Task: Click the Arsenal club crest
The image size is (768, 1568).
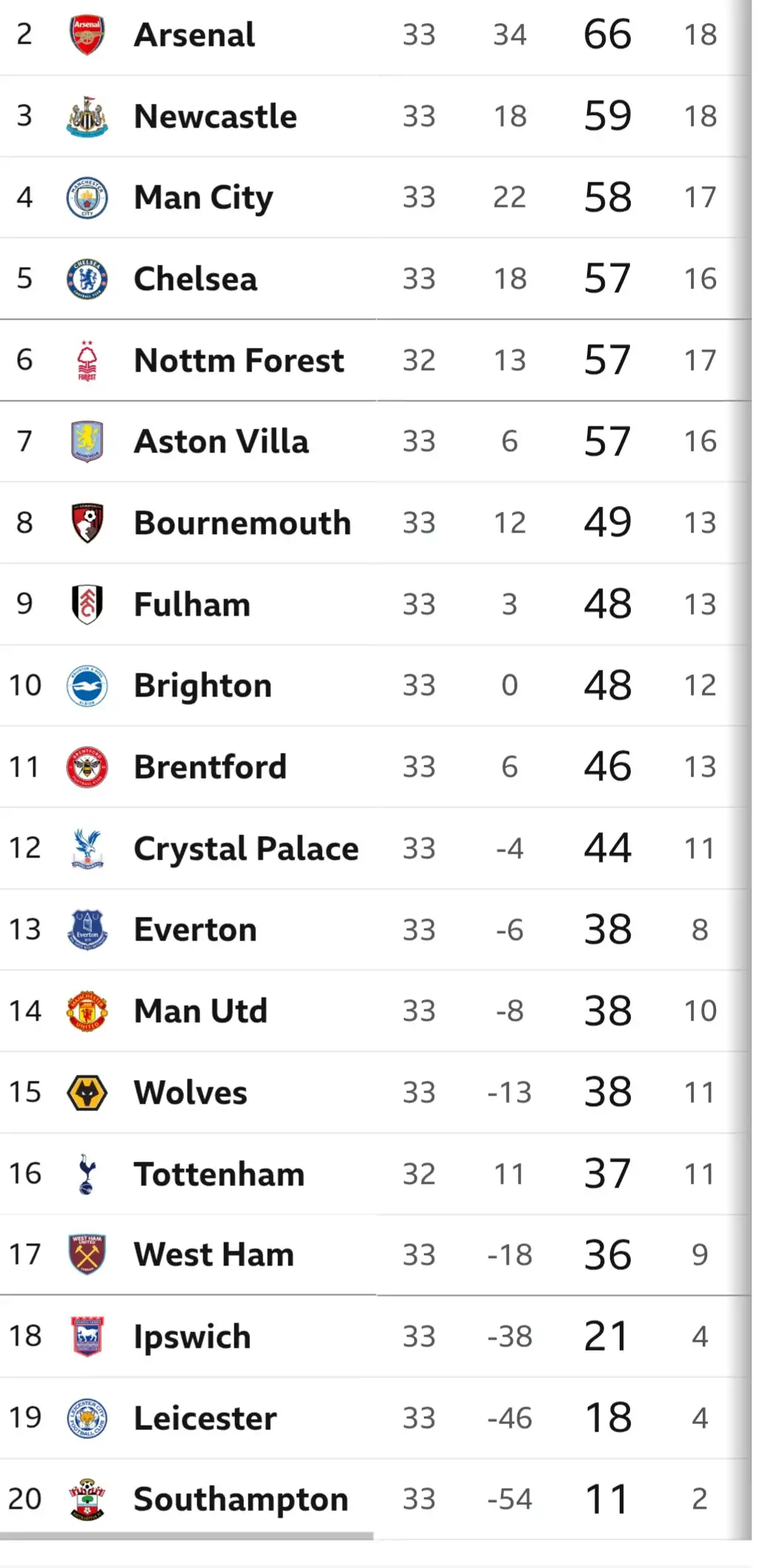Action: (x=87, y=35)
